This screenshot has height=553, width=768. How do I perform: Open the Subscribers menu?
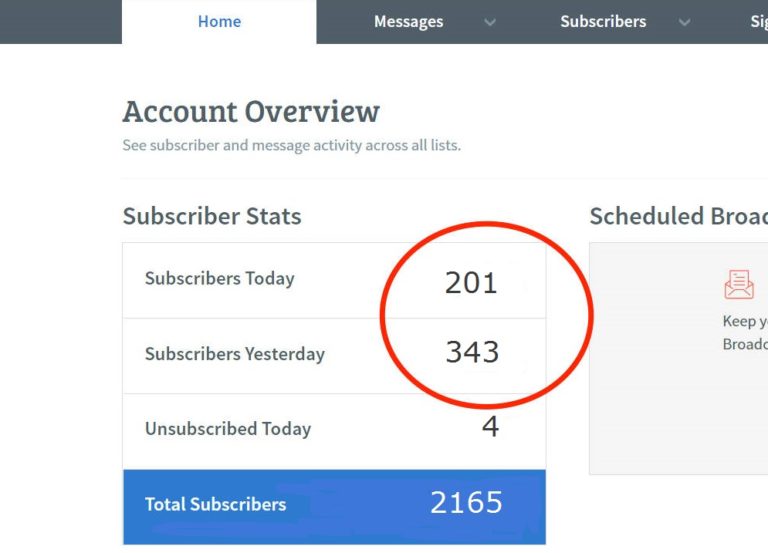(603, 22)
